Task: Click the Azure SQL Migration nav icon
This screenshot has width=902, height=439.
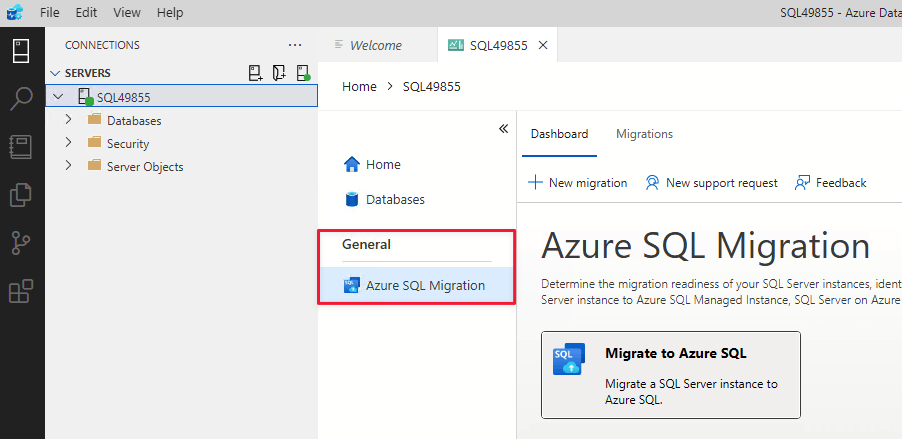Action: (x=351, y=285)
